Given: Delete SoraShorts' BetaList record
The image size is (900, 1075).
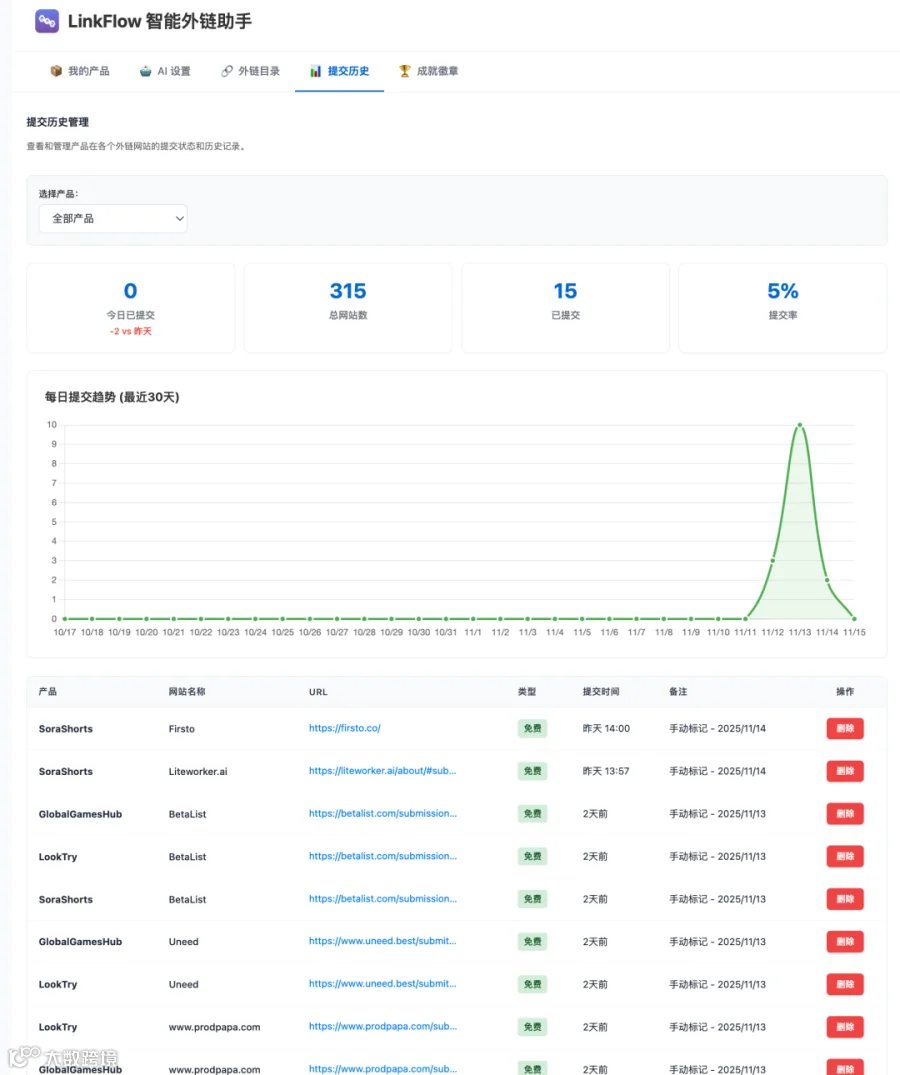Looking at the screenshot, I should pyautogui.click(x=844, y=899).
